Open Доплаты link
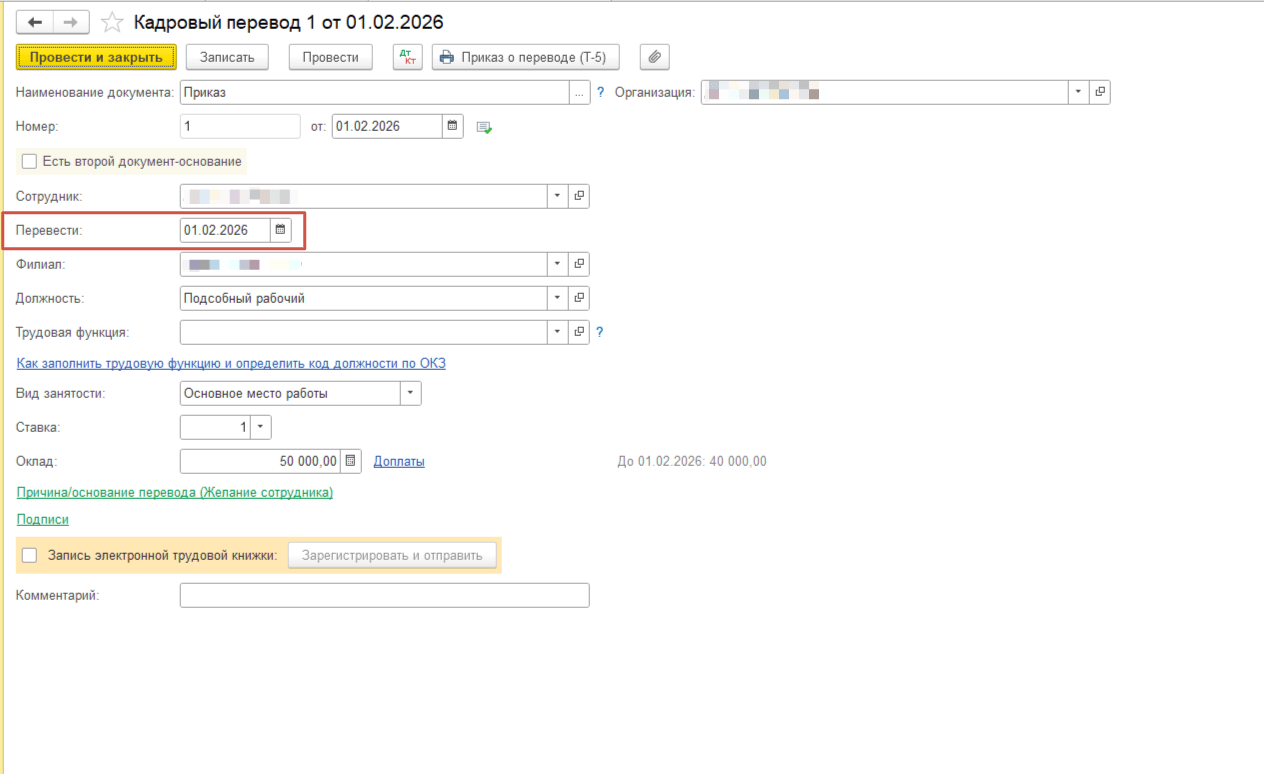Screen dimensions: 1264x774 click(399, 461)
